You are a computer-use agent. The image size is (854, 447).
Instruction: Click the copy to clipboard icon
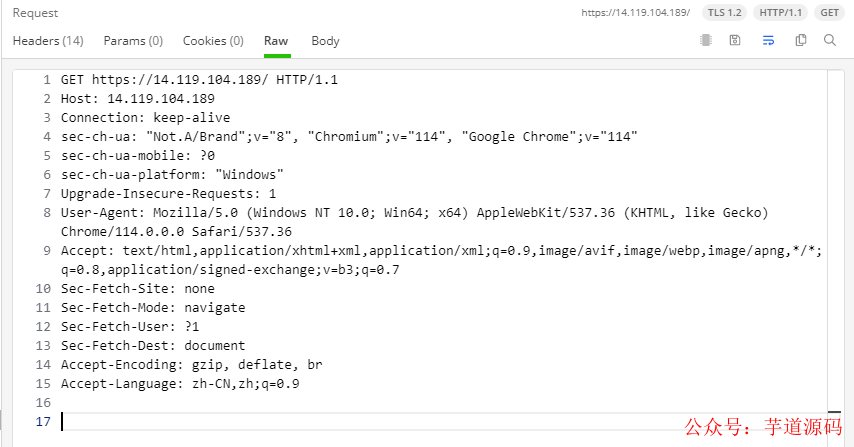point(801,40)
